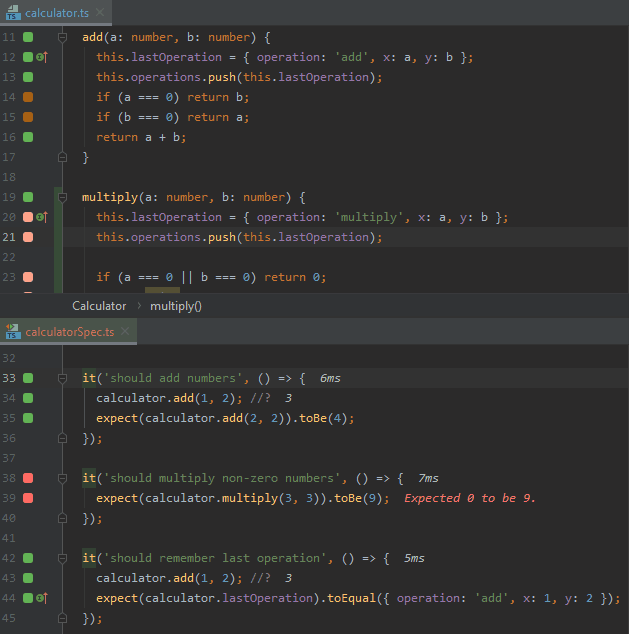629x634 pixels.
Task: Switch to the calculator.ts tab
Action: point(56,11)
